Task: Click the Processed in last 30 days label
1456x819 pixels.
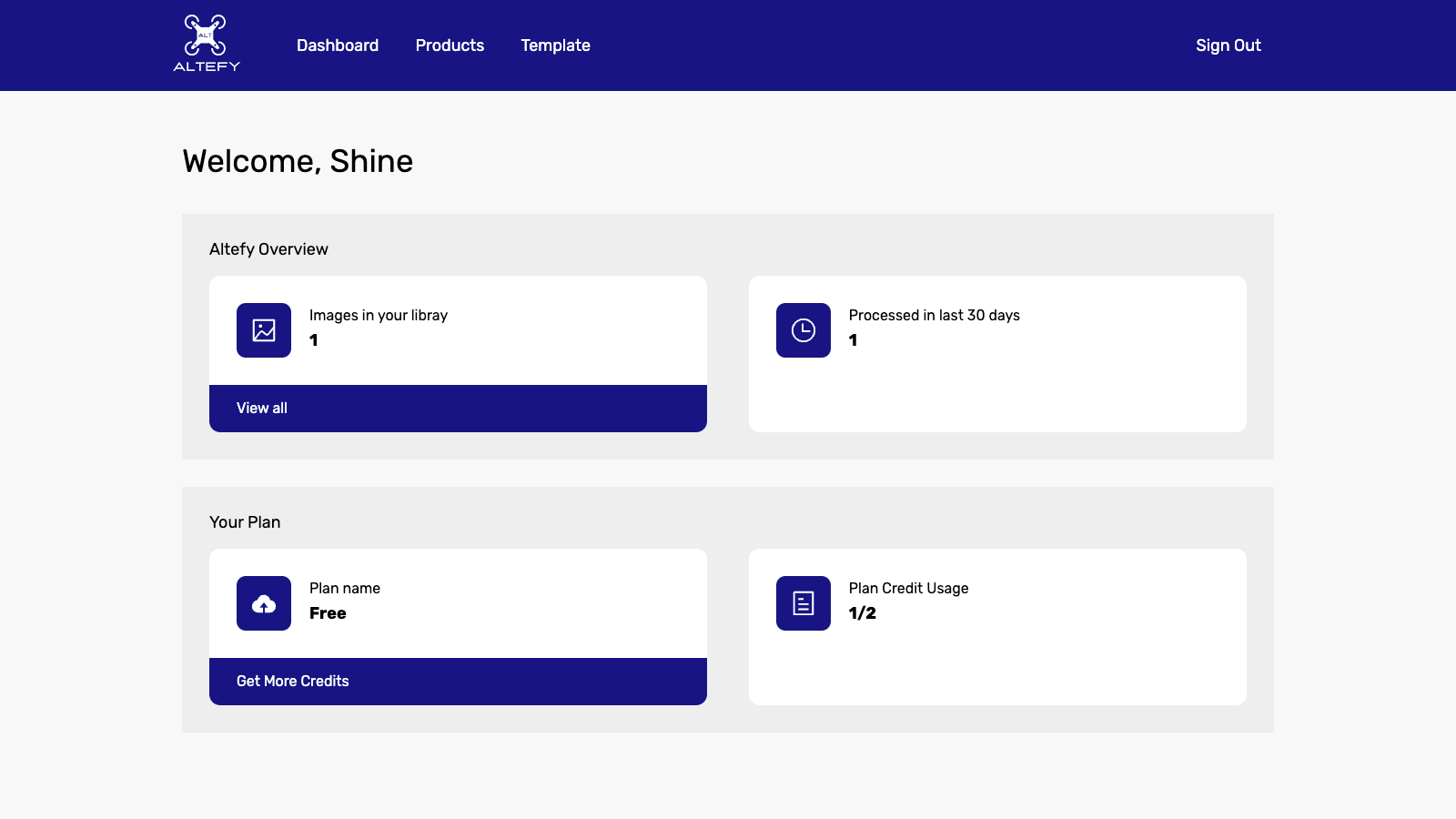Action: coord(934,316)
